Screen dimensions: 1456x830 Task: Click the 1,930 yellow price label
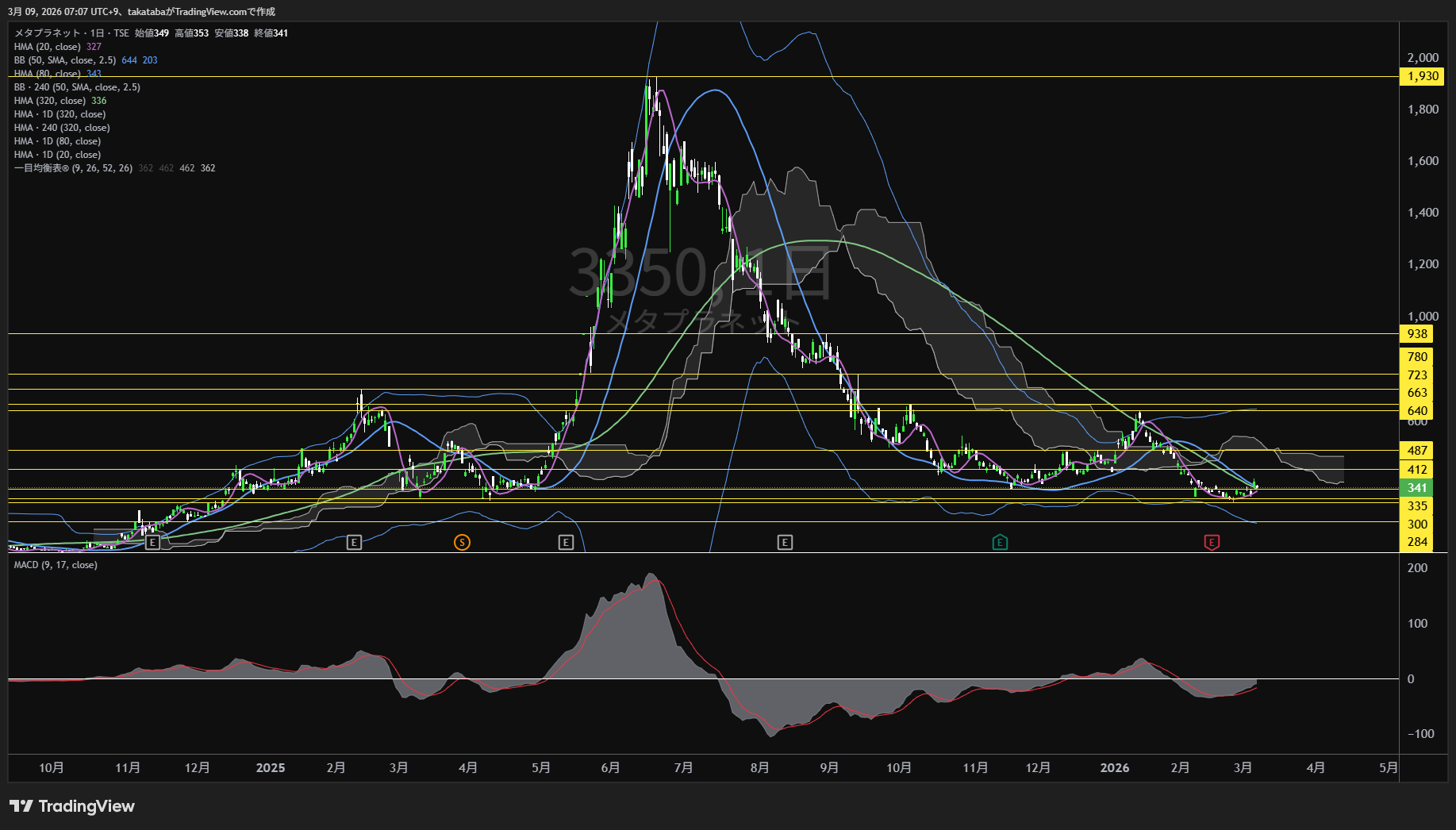(x=1422, y=76)
